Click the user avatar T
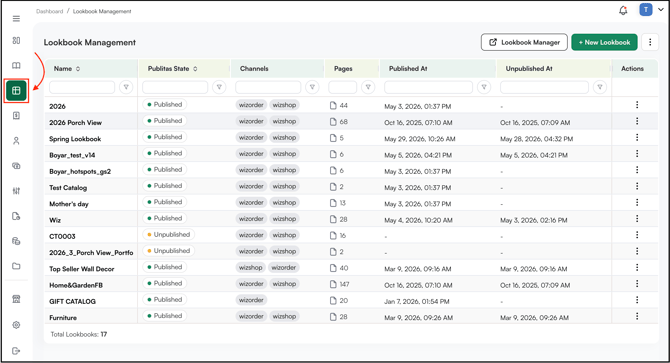This screenshot has height=363, width=670. click(x=646, y=9)
